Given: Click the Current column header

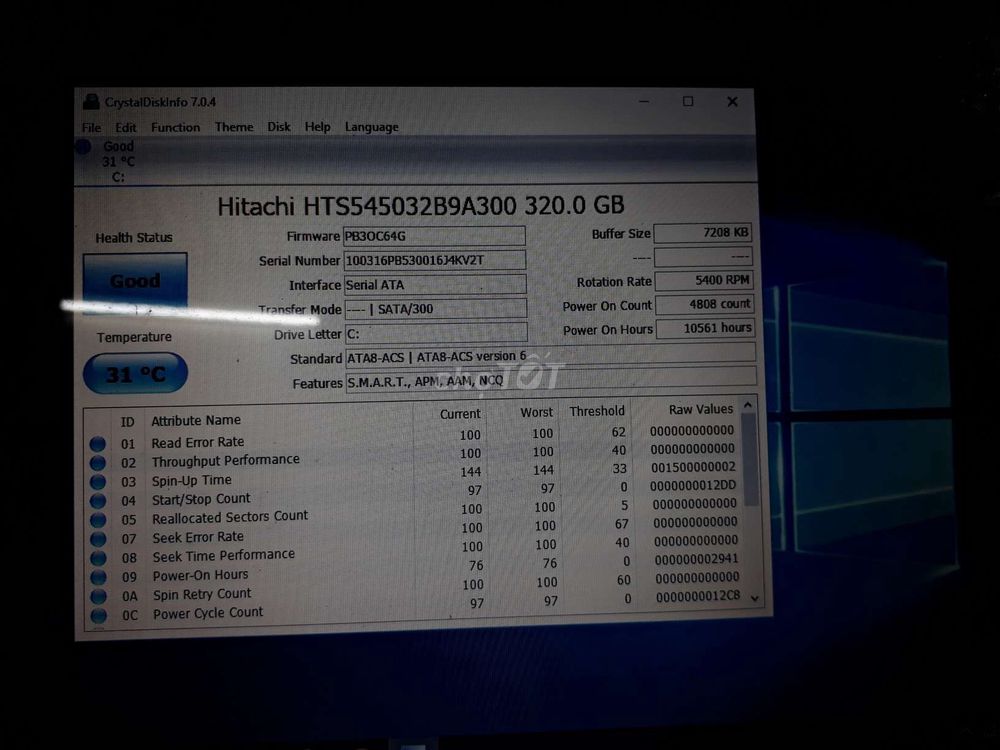Looking at the screenshot, I should pos(460,414).
